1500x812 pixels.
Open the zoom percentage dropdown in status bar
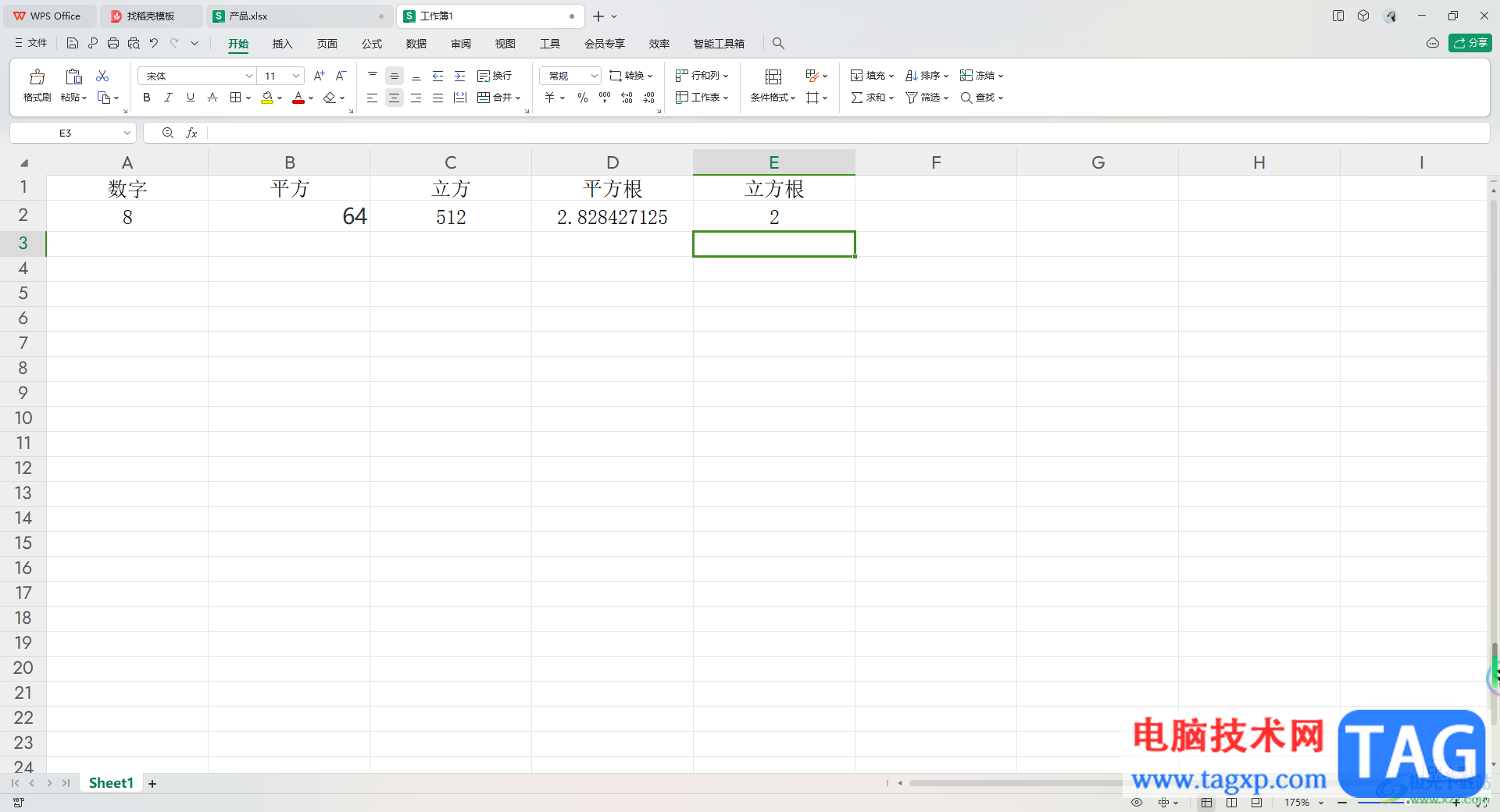pyautogui.click(x=1321, y=803)
